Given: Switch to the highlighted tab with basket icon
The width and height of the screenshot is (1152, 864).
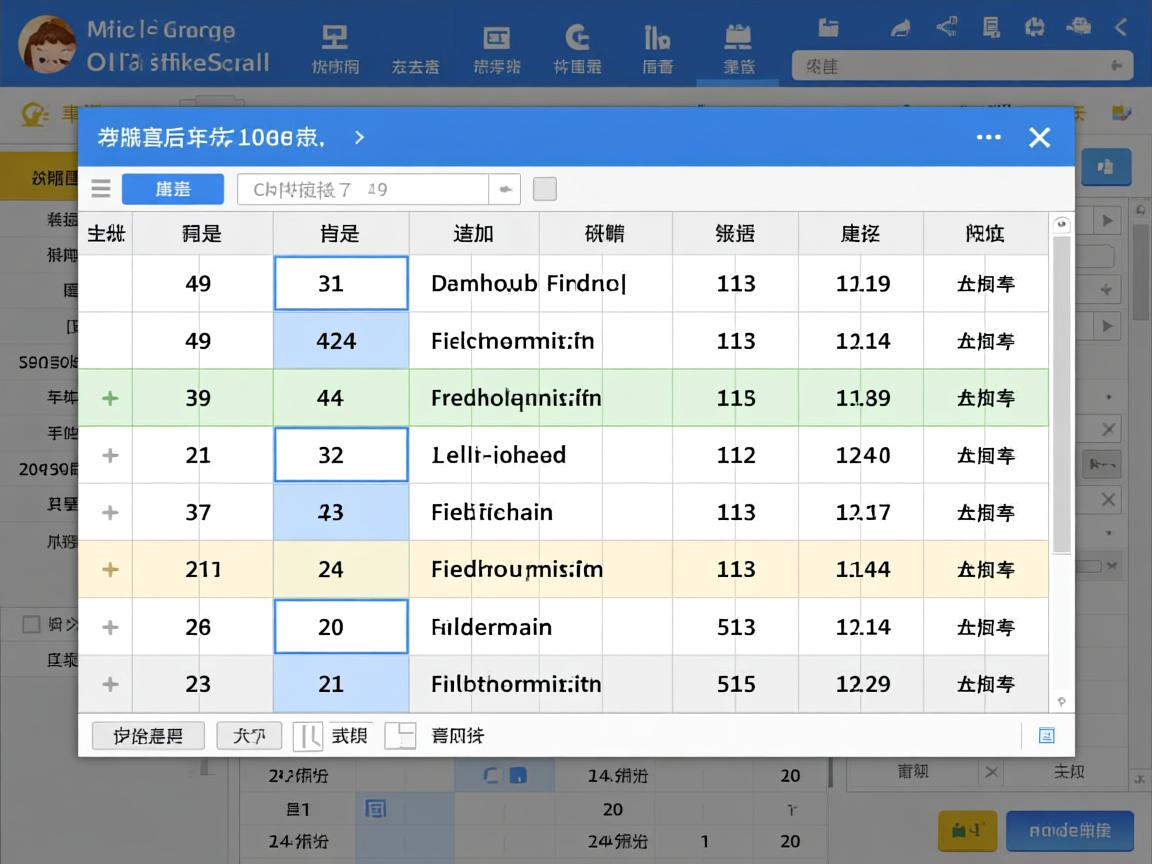Looking at the screenshot, I should pyautogui.click(x=737, y=45).
